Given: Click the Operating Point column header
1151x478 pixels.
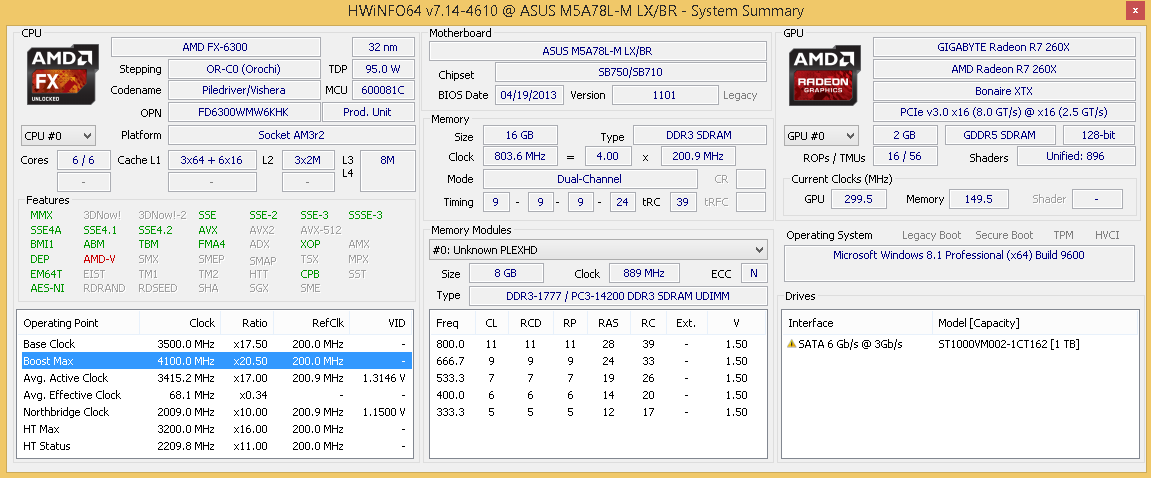Looking at the screenshot, I should point(78,323).
